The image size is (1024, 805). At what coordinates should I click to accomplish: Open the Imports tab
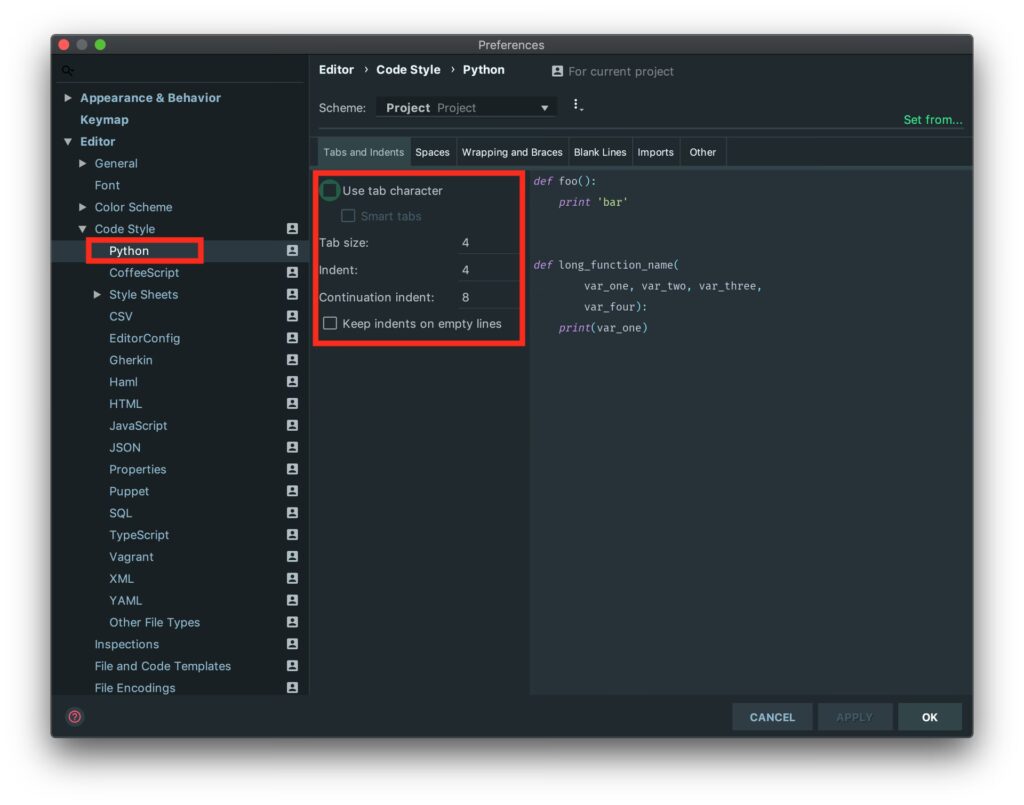[655, 152]
